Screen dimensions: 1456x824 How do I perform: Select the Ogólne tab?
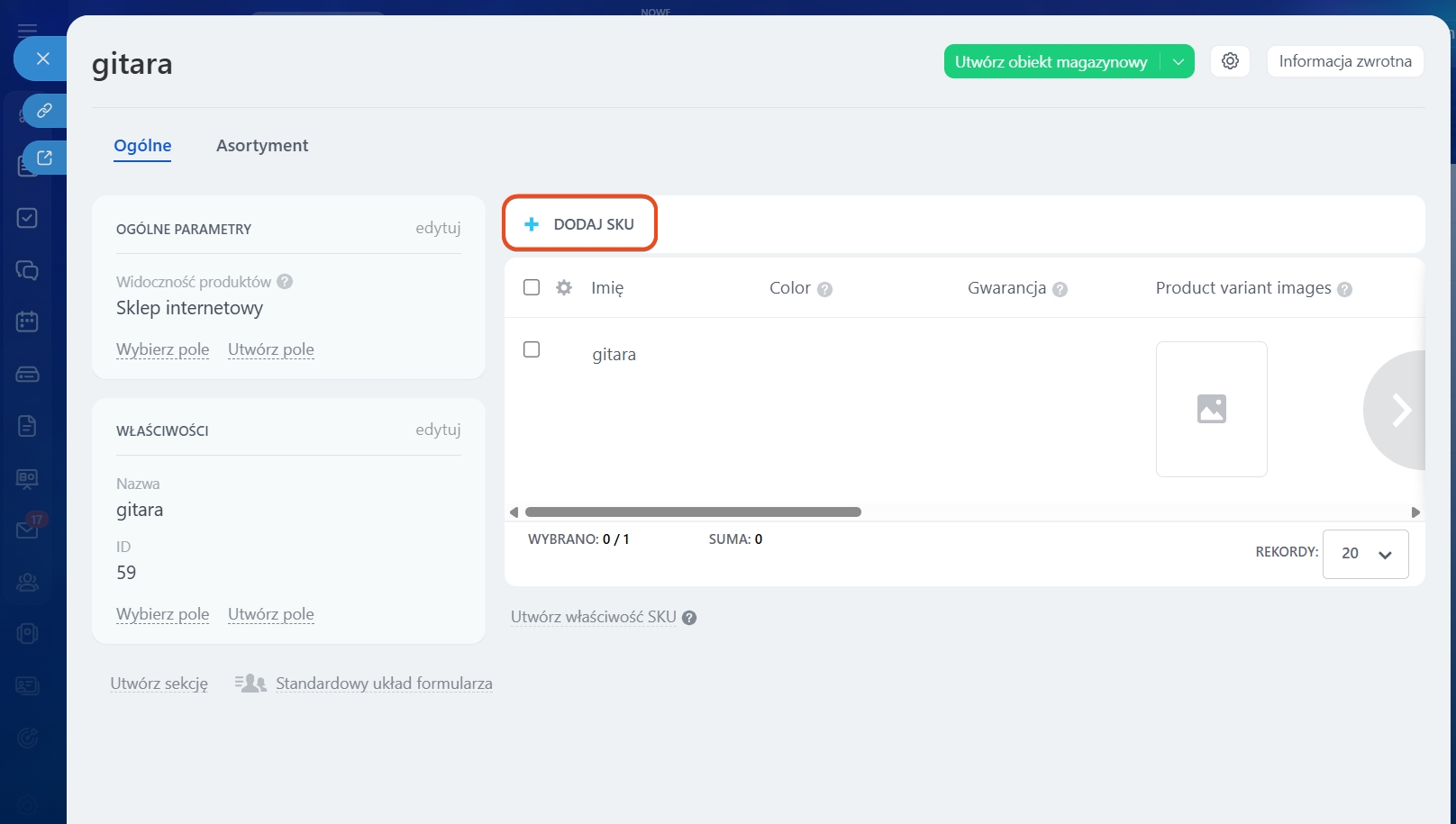coord(142,146)
